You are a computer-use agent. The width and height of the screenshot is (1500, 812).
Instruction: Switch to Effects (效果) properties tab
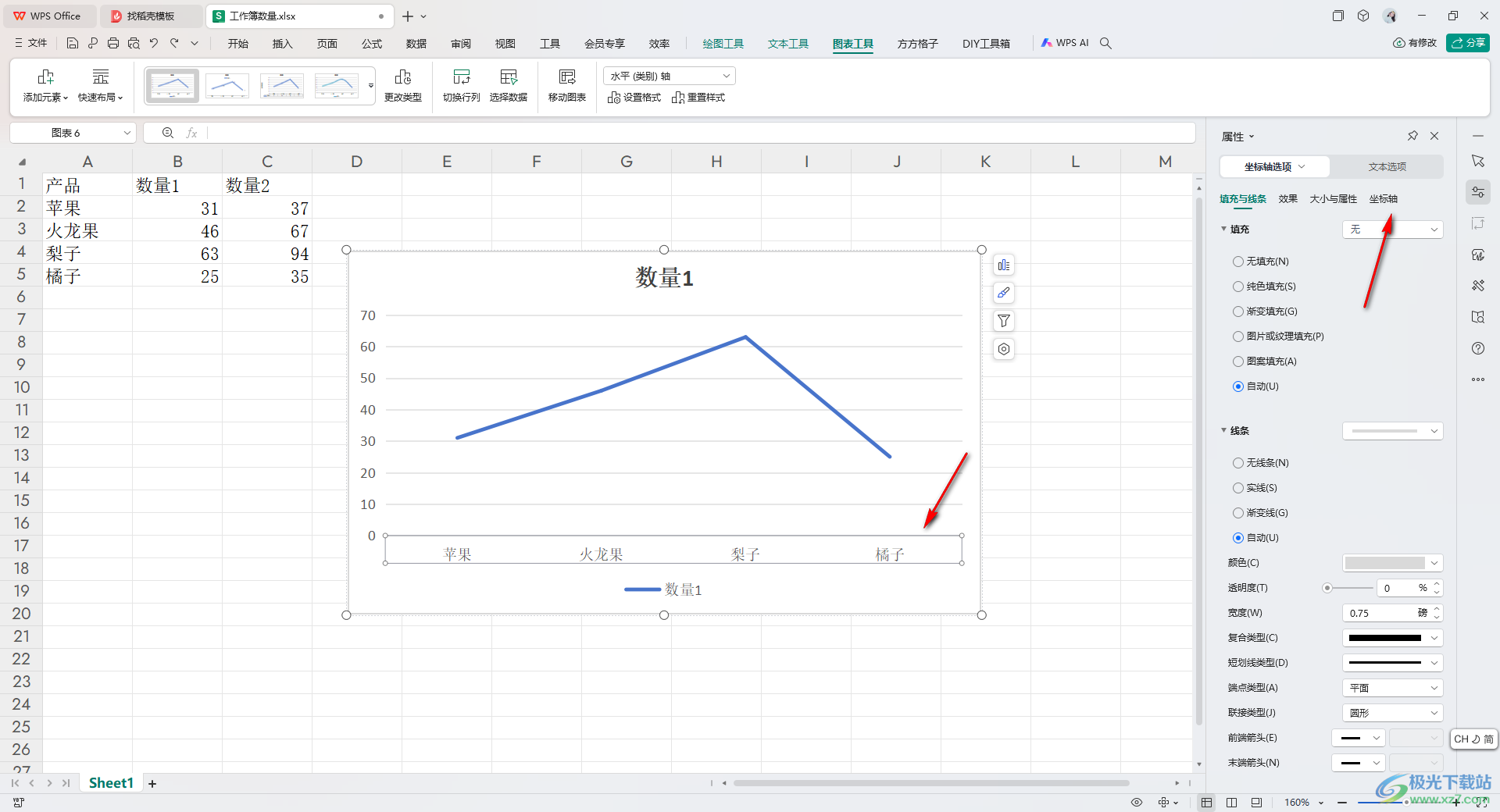click(1287, 199)
